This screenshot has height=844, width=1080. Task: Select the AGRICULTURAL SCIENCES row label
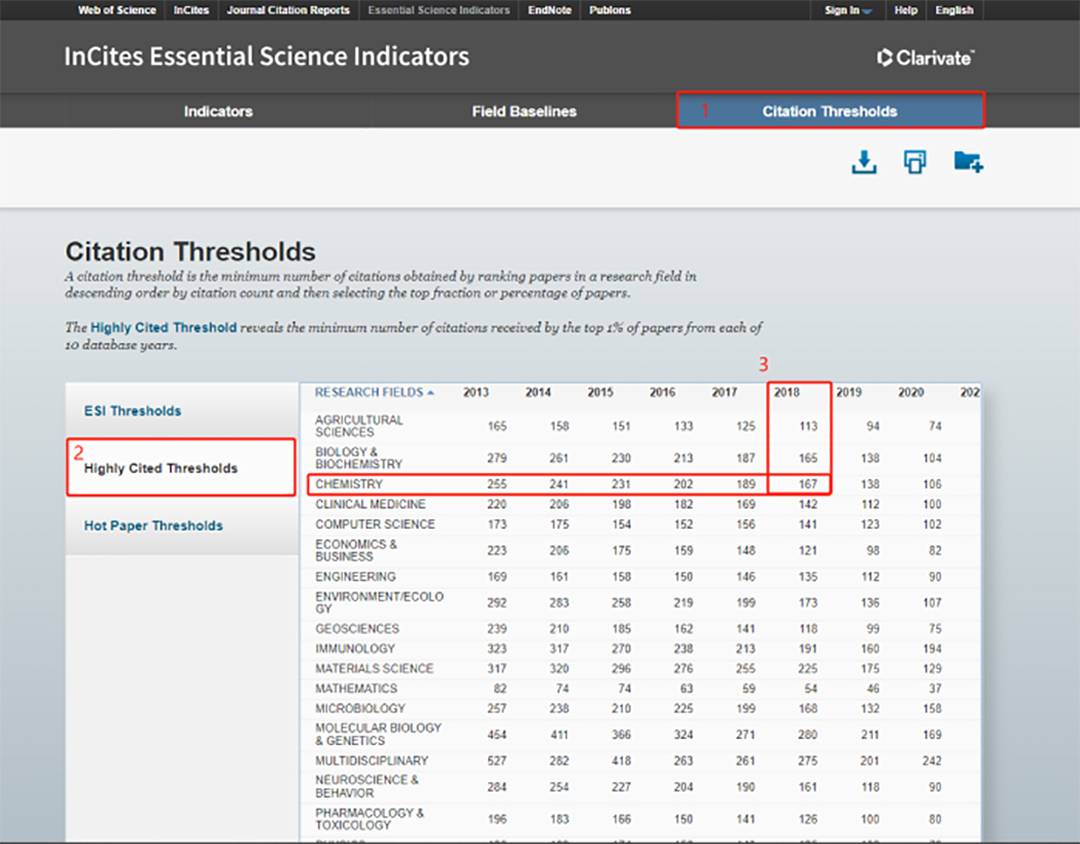point(359,426)
